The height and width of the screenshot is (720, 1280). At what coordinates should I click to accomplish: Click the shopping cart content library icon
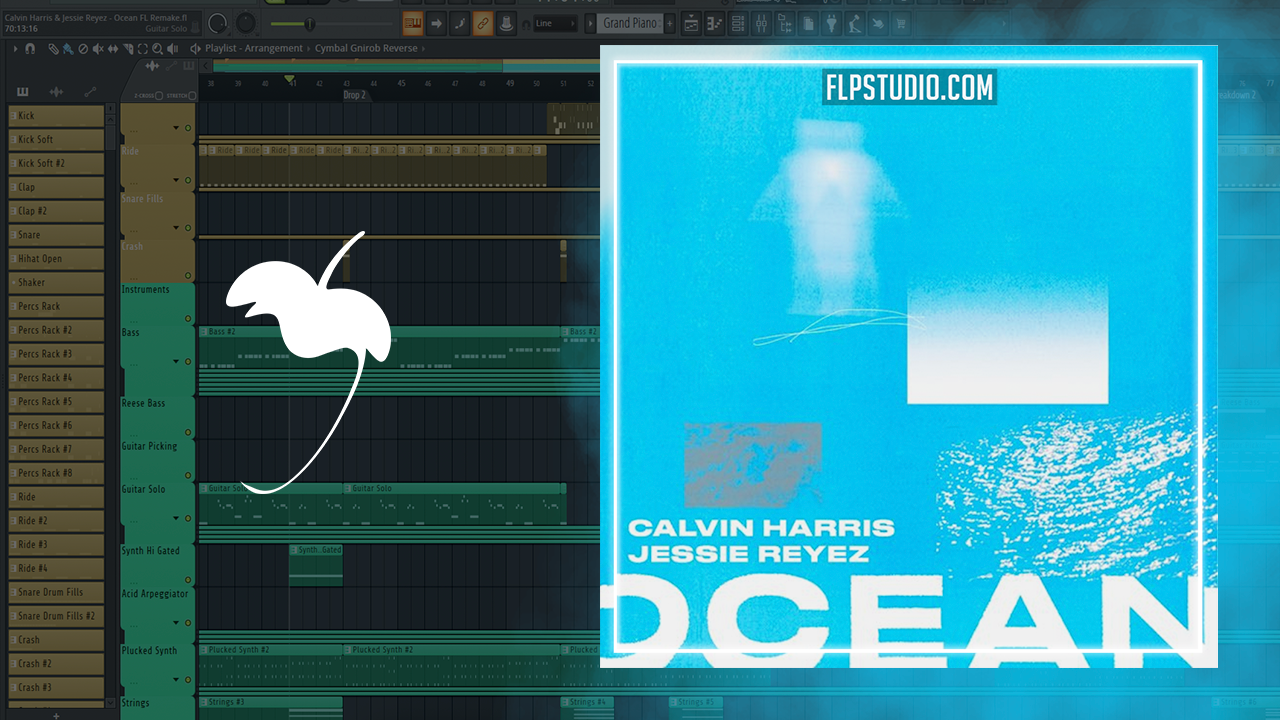point(901,23)
